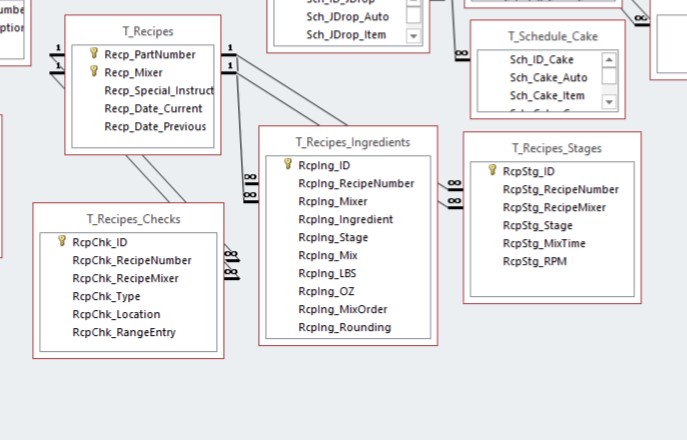
Task: Select the Recp_Date_Previous field
Action: (x=155, y=127)
